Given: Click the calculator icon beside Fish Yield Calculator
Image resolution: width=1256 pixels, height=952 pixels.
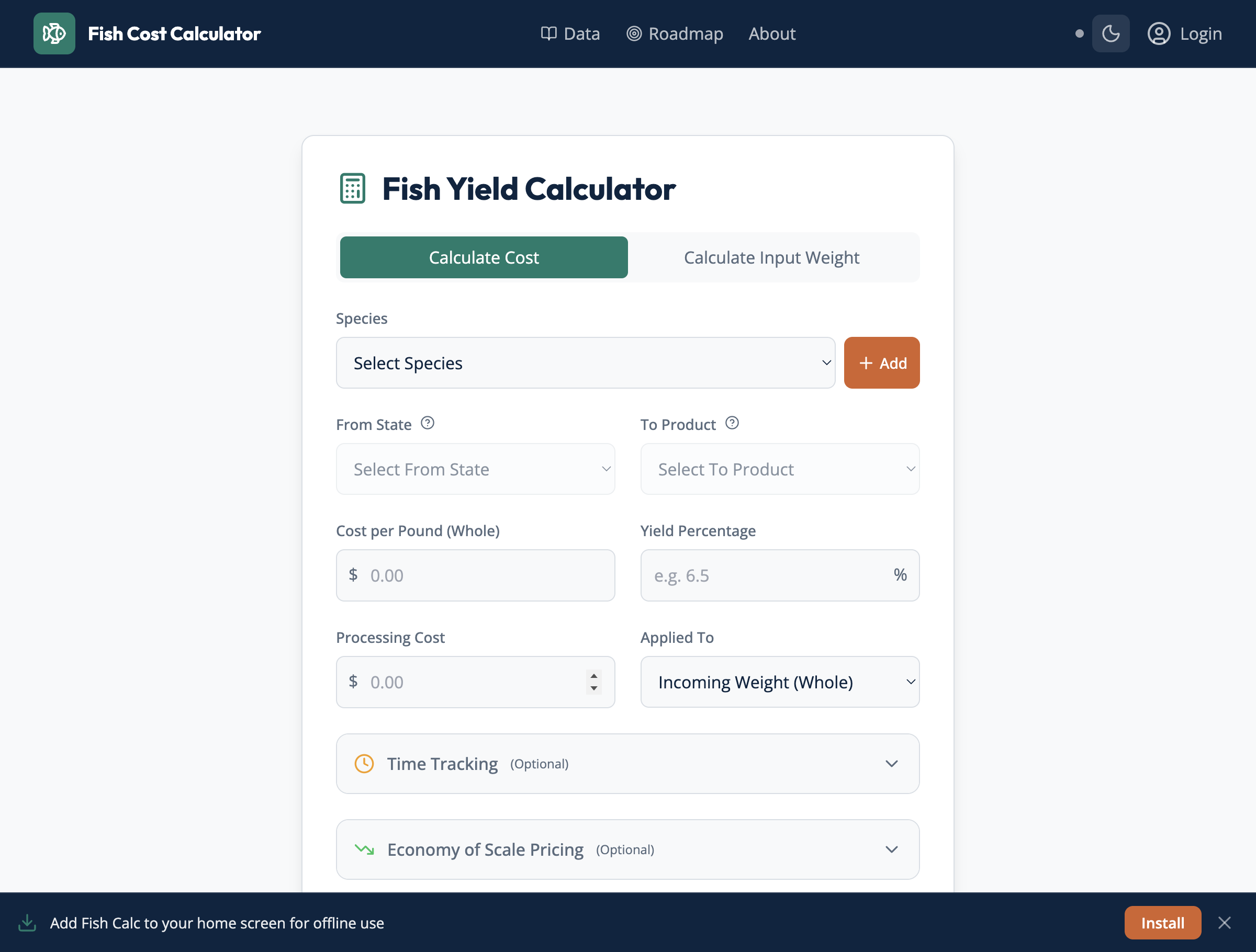Looking at the screenshot, I should (x=352, y=188).
